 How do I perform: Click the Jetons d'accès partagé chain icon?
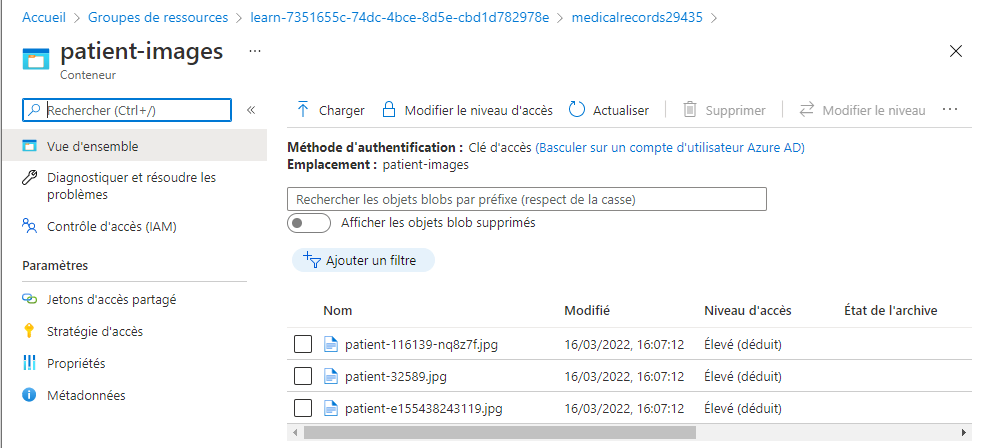(30, 299)
